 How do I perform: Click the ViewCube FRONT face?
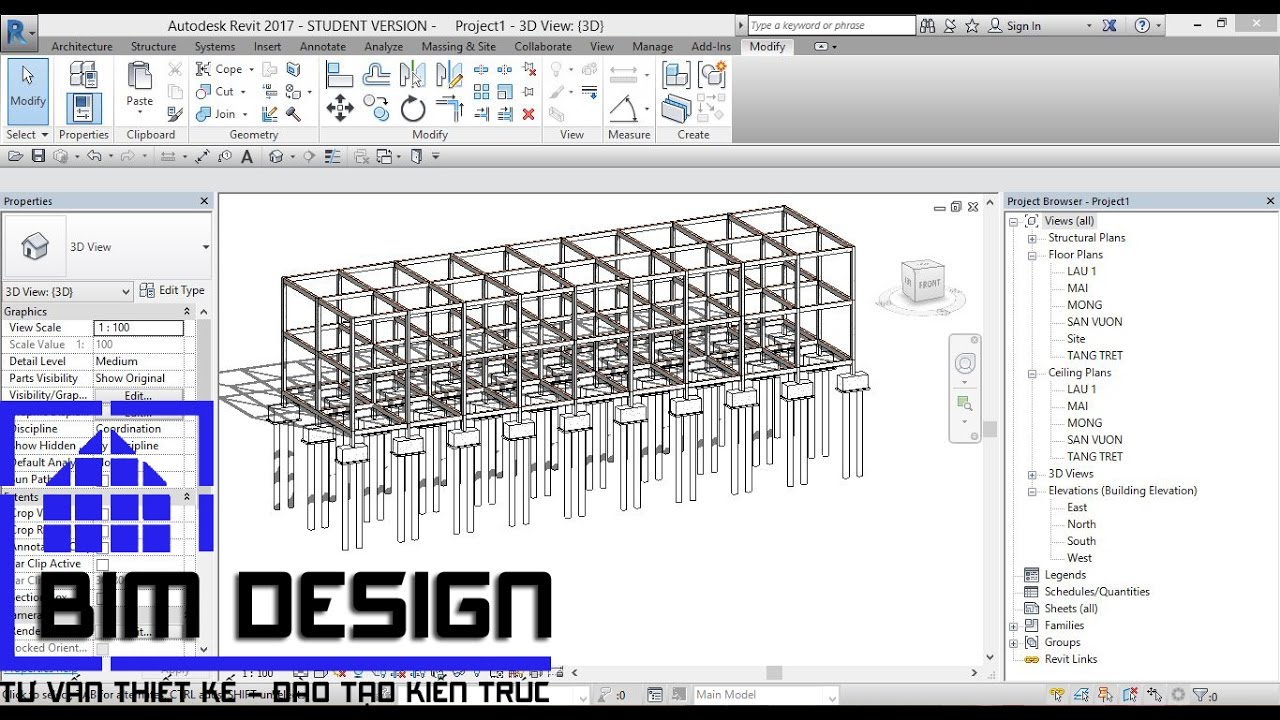coord(929,284)
